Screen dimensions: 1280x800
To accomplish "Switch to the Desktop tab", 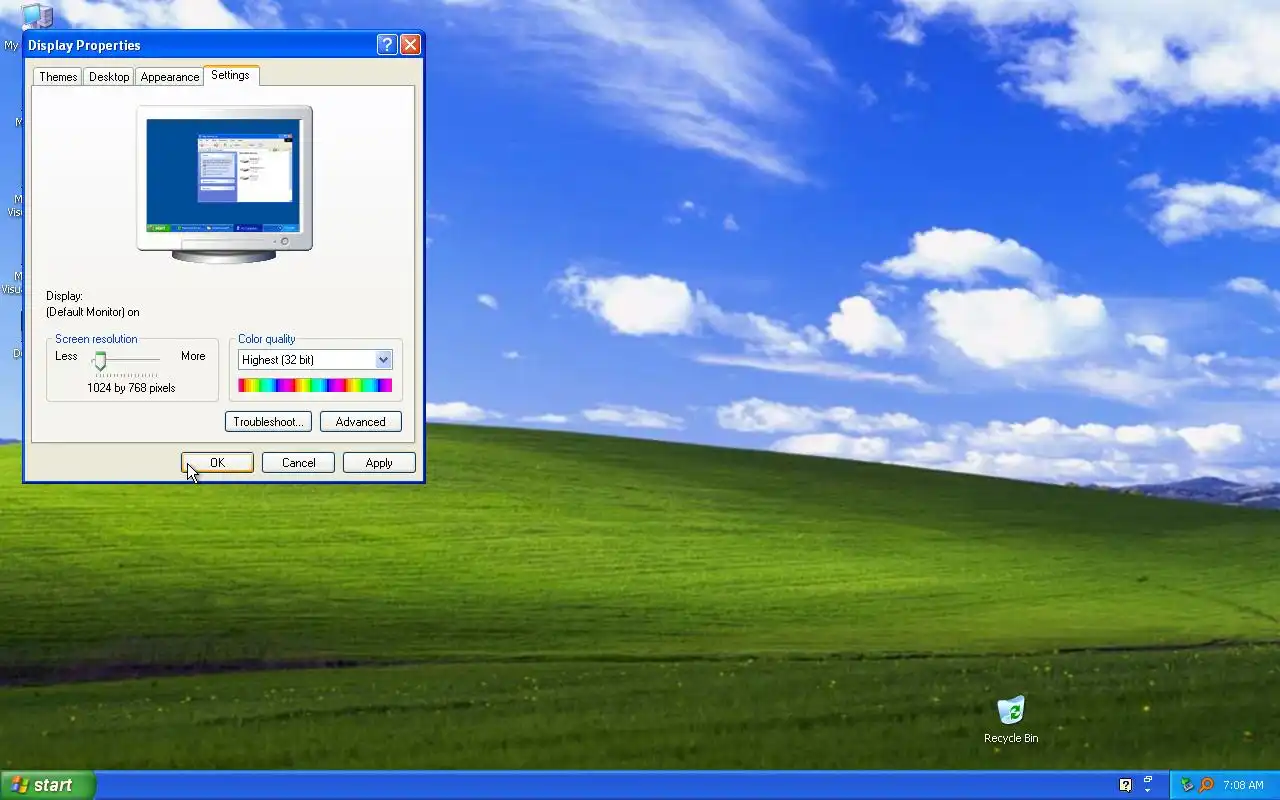I will click(x=109, y=77).
